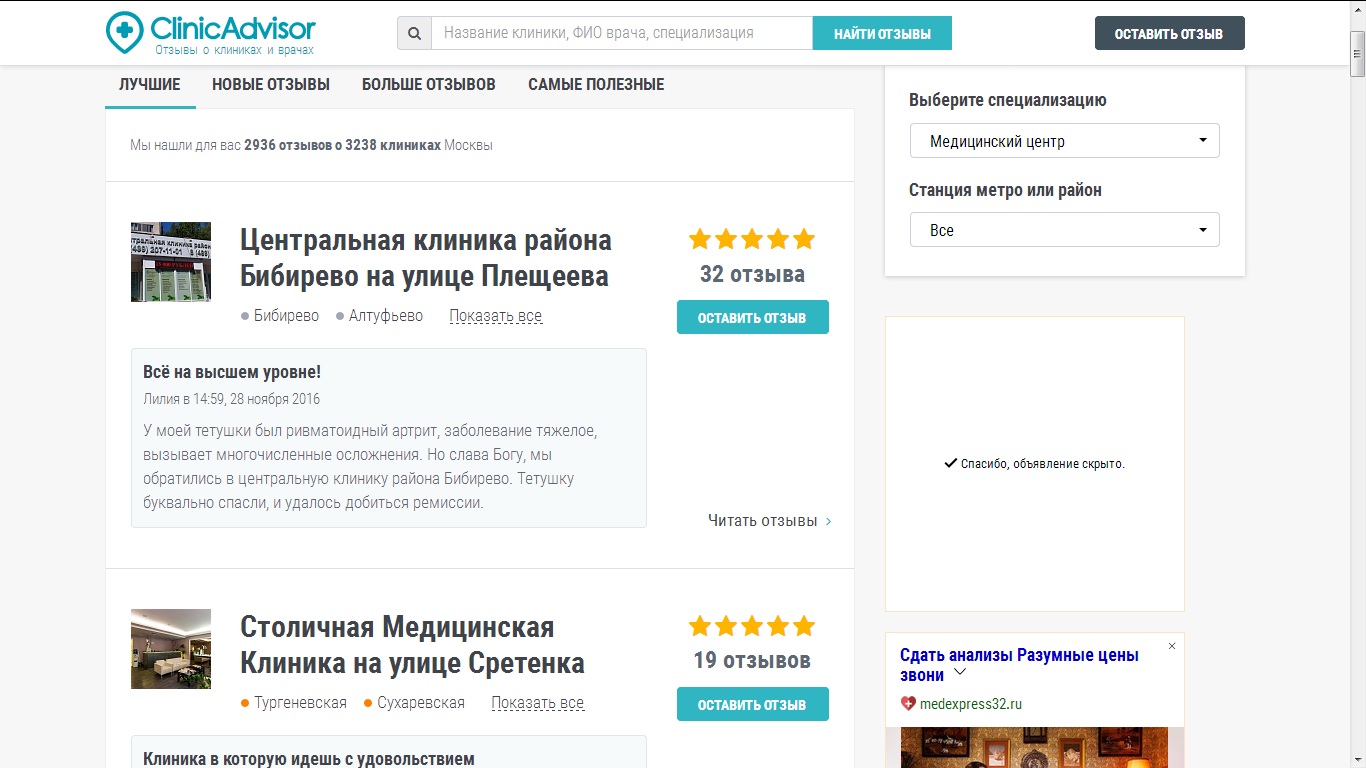1366x768 pixels.
Task: Click the Бибирево clinic thumbnail photo
Action: click(x=171, y=262)
